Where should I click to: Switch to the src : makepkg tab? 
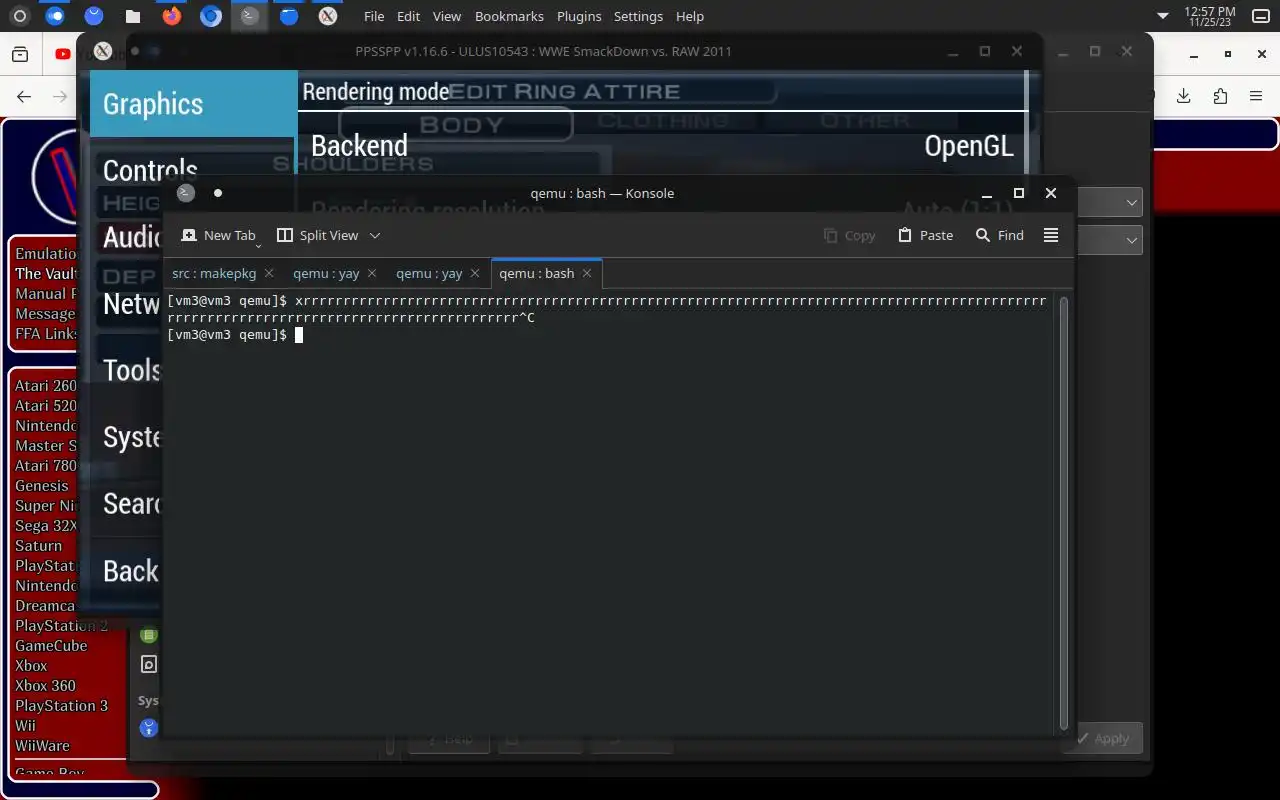pos(214,273)
